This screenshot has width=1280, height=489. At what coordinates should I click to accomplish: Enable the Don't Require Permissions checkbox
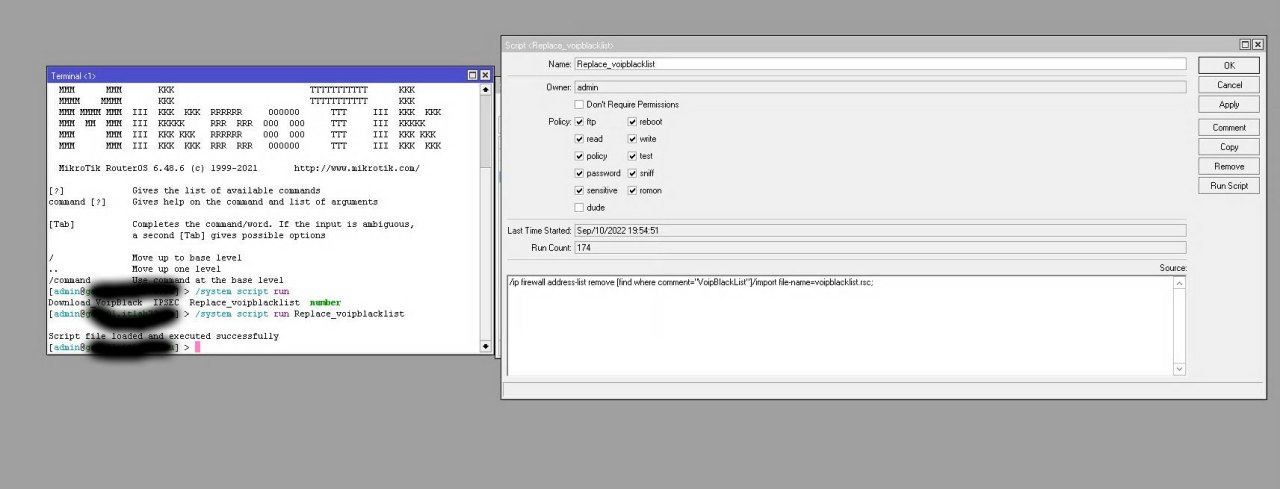[x=579, y=104]
